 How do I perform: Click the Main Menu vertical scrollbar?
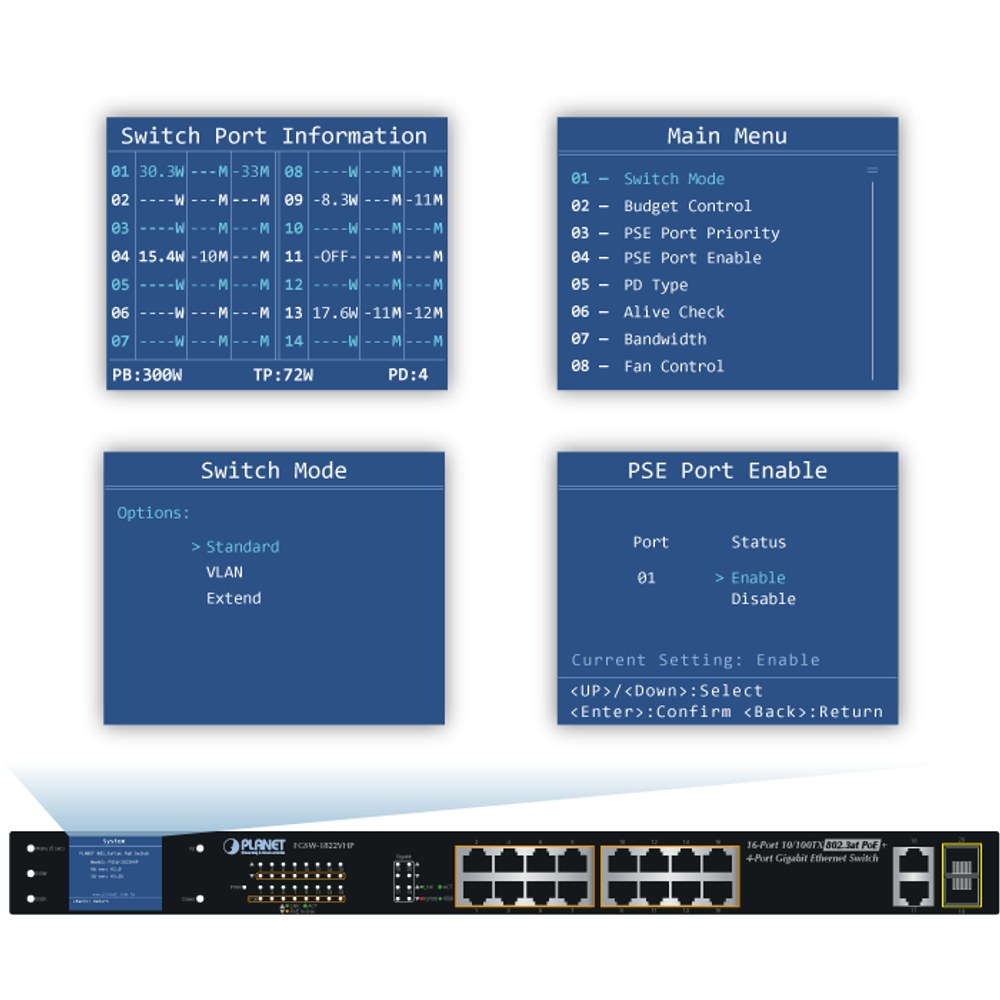click(x=872, y=274)
